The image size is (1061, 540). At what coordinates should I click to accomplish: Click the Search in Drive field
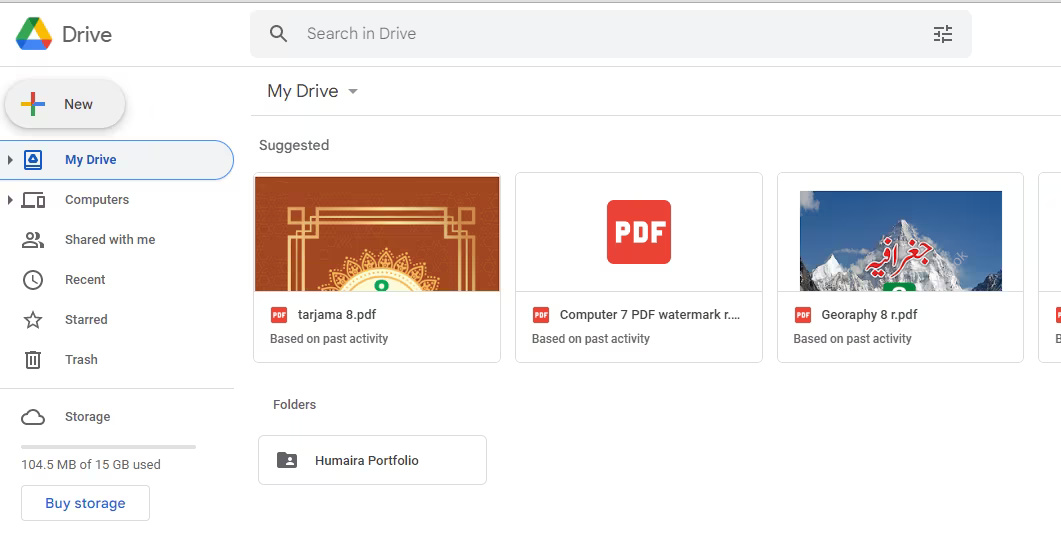click(x=610, y=34)
